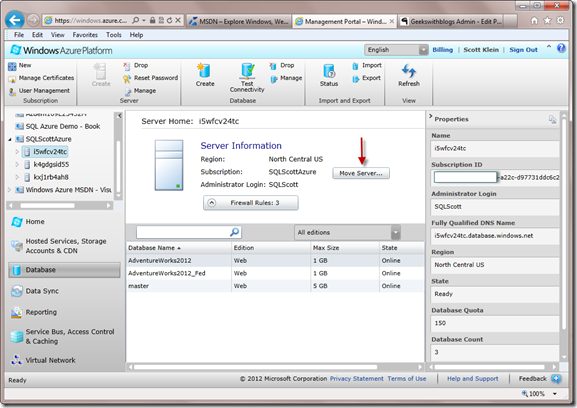Open the Help and Support link
This screenshot has height=408, width=577.
point(472,379)
